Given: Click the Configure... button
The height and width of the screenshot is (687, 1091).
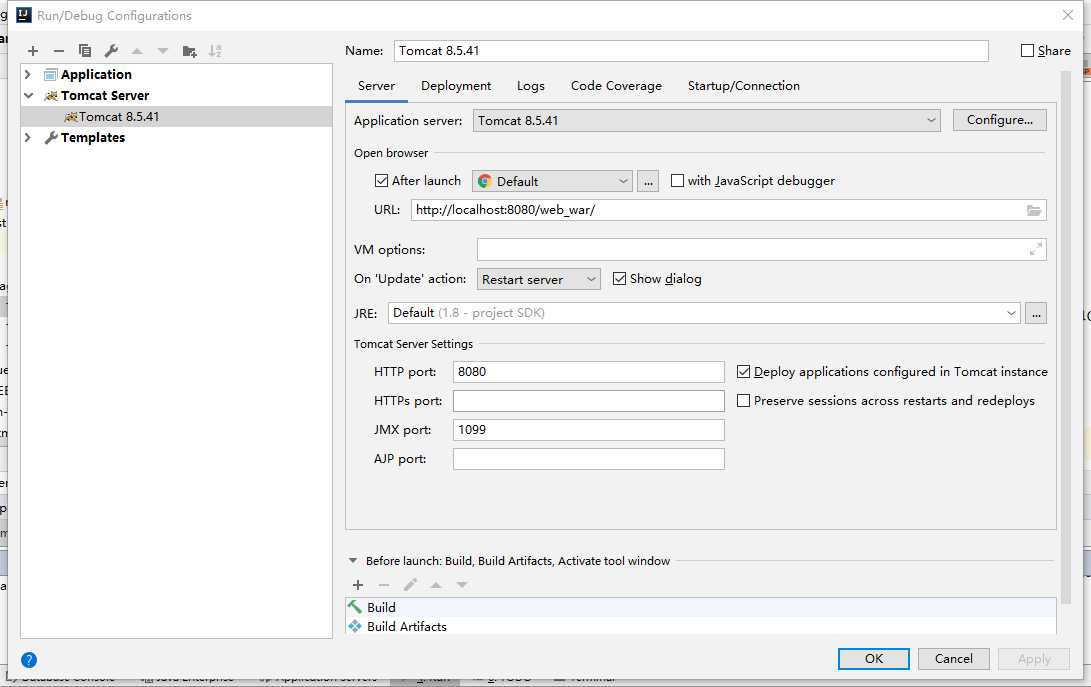Looking at the screenshot, I should (999, 120).
